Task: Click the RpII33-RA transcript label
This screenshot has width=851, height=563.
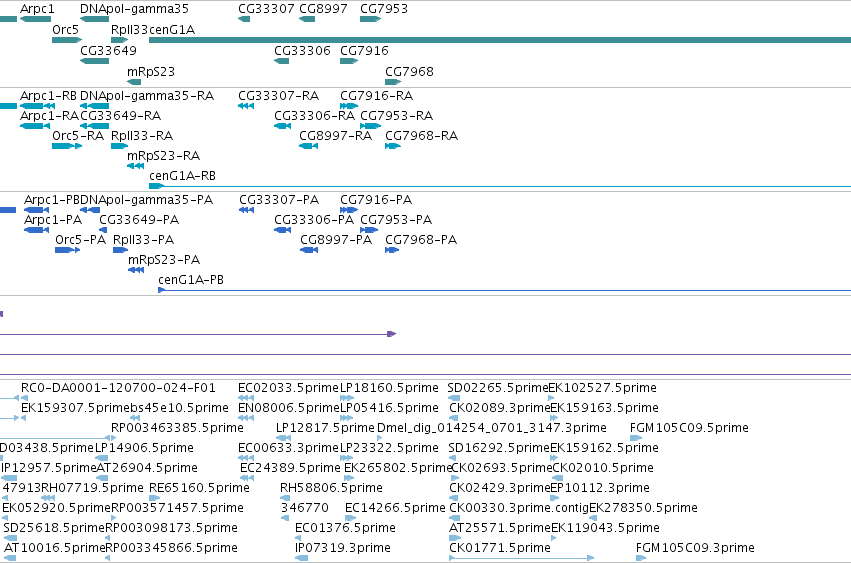Action: [x=142, y=136]
